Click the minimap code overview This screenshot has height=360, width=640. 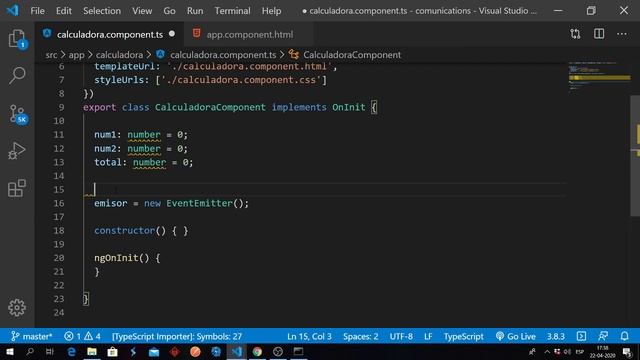(x=599, y=78)
